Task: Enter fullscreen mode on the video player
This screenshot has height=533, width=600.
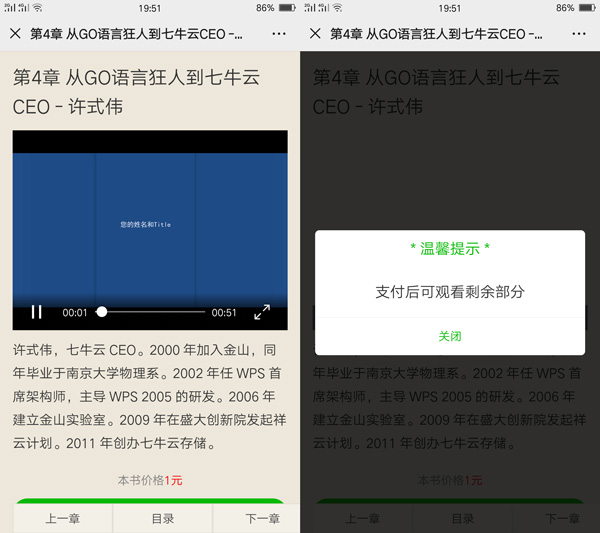Action: [x=262, y=312]
